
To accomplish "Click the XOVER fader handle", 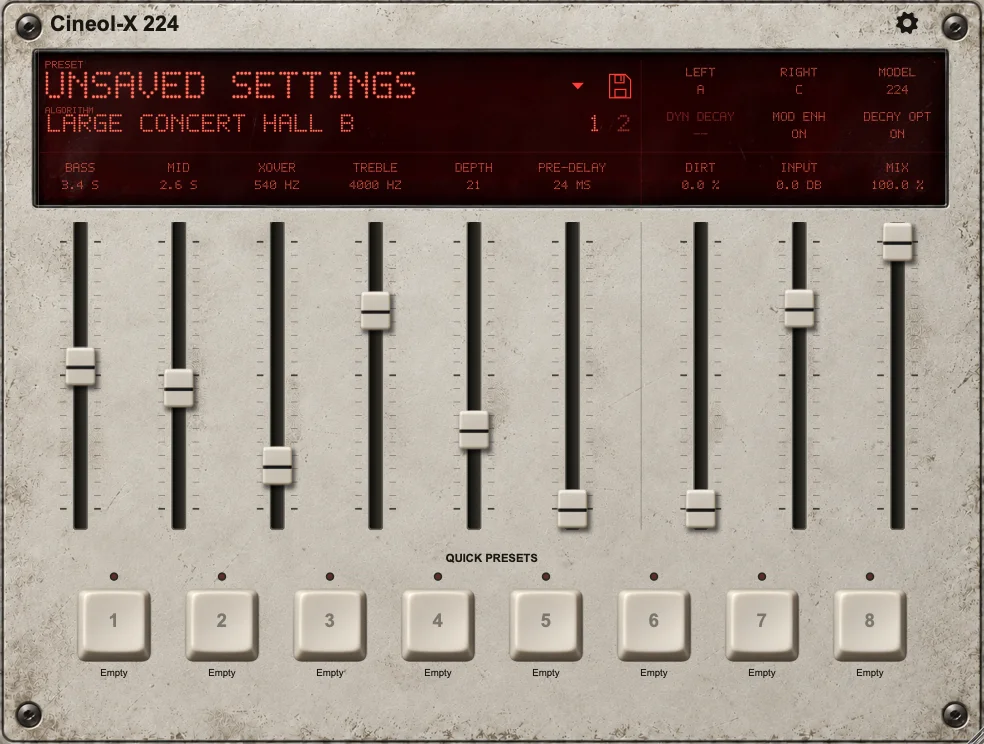I will (x=277, y=466).
